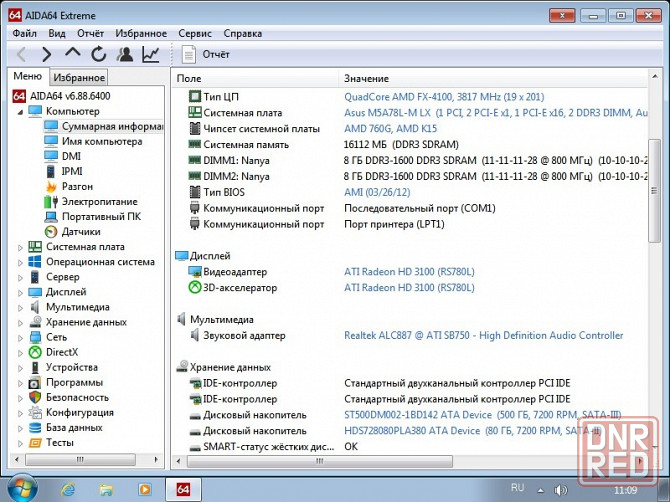
Task: Go up one level with the up arrow
Action: click(x=73, y=53)
